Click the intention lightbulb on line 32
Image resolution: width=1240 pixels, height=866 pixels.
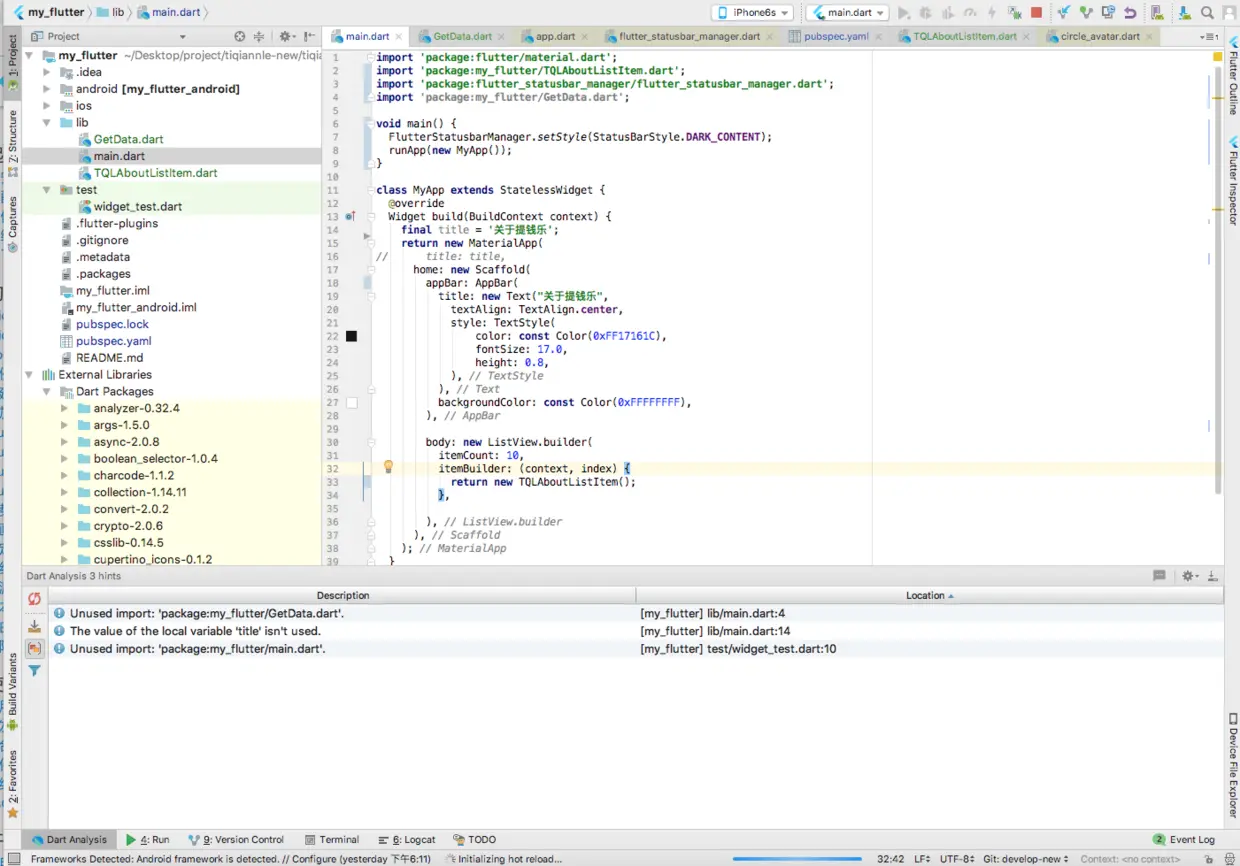coord(388,467)
